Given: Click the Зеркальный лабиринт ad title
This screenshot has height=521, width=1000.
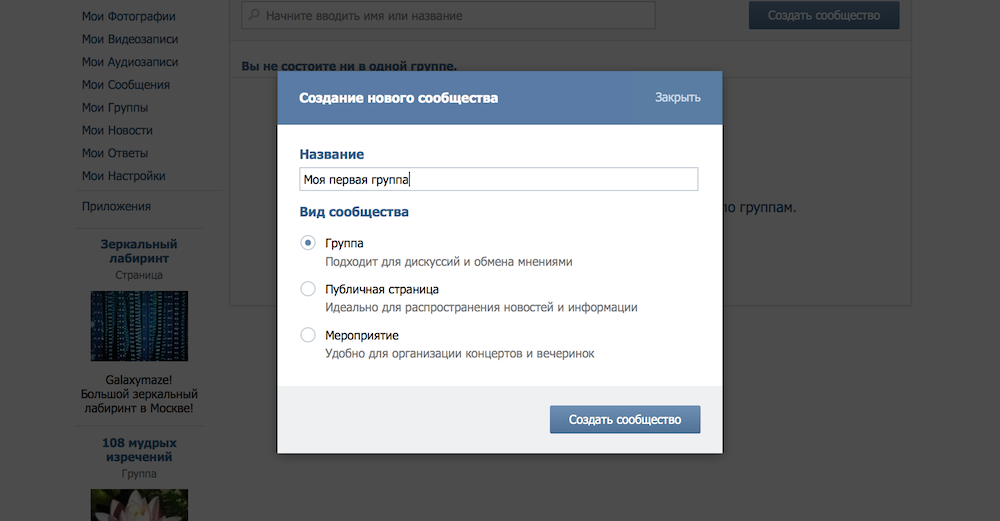Looking at the screenshot, I should point(139,251).
